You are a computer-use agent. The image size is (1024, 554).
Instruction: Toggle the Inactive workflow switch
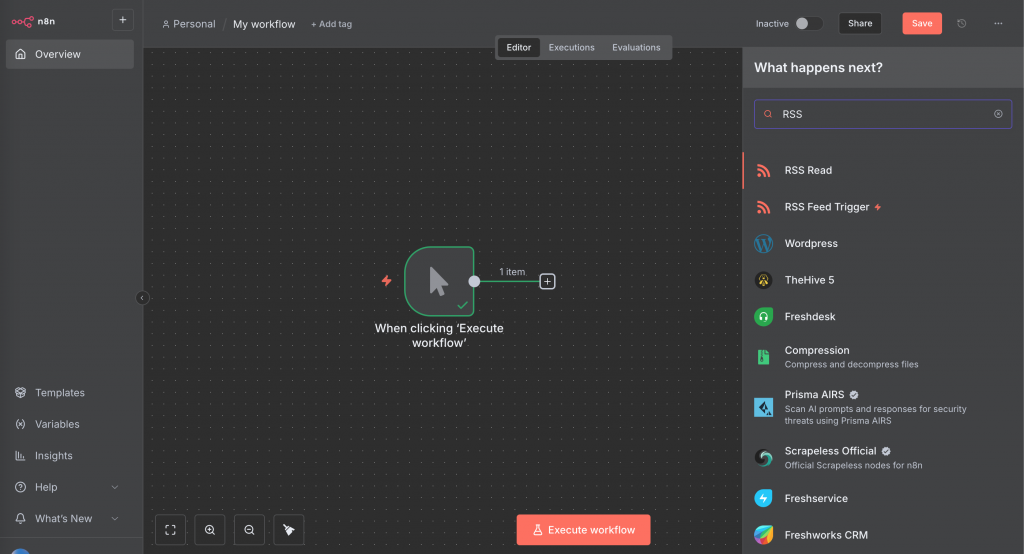click(808, 24)
